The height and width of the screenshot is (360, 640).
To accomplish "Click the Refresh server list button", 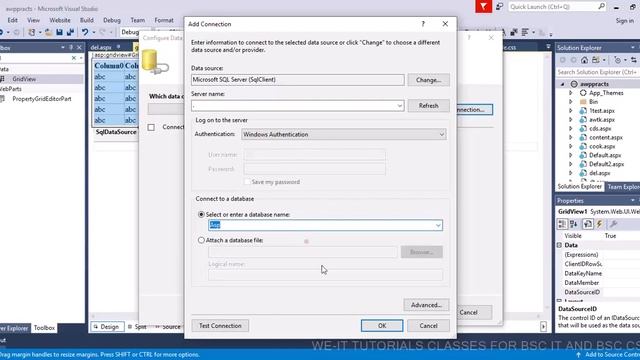I will point(429,106).
